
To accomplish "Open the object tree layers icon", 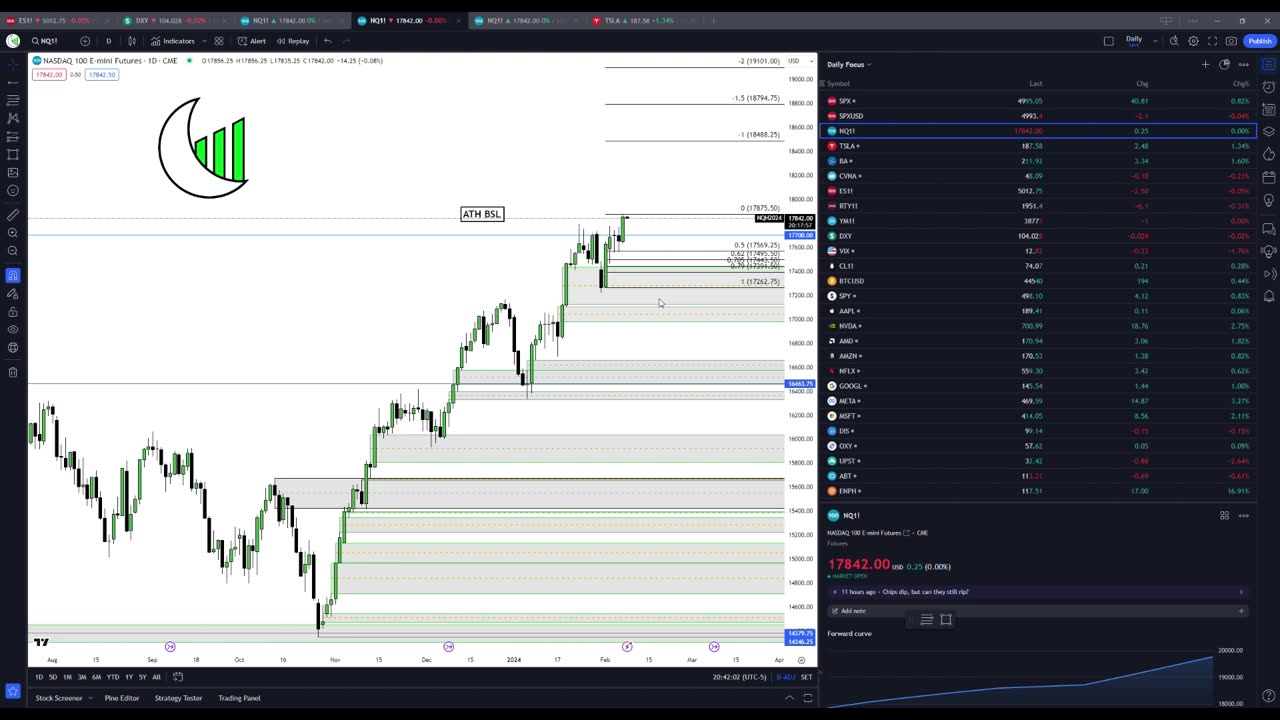I will 1269,132.
